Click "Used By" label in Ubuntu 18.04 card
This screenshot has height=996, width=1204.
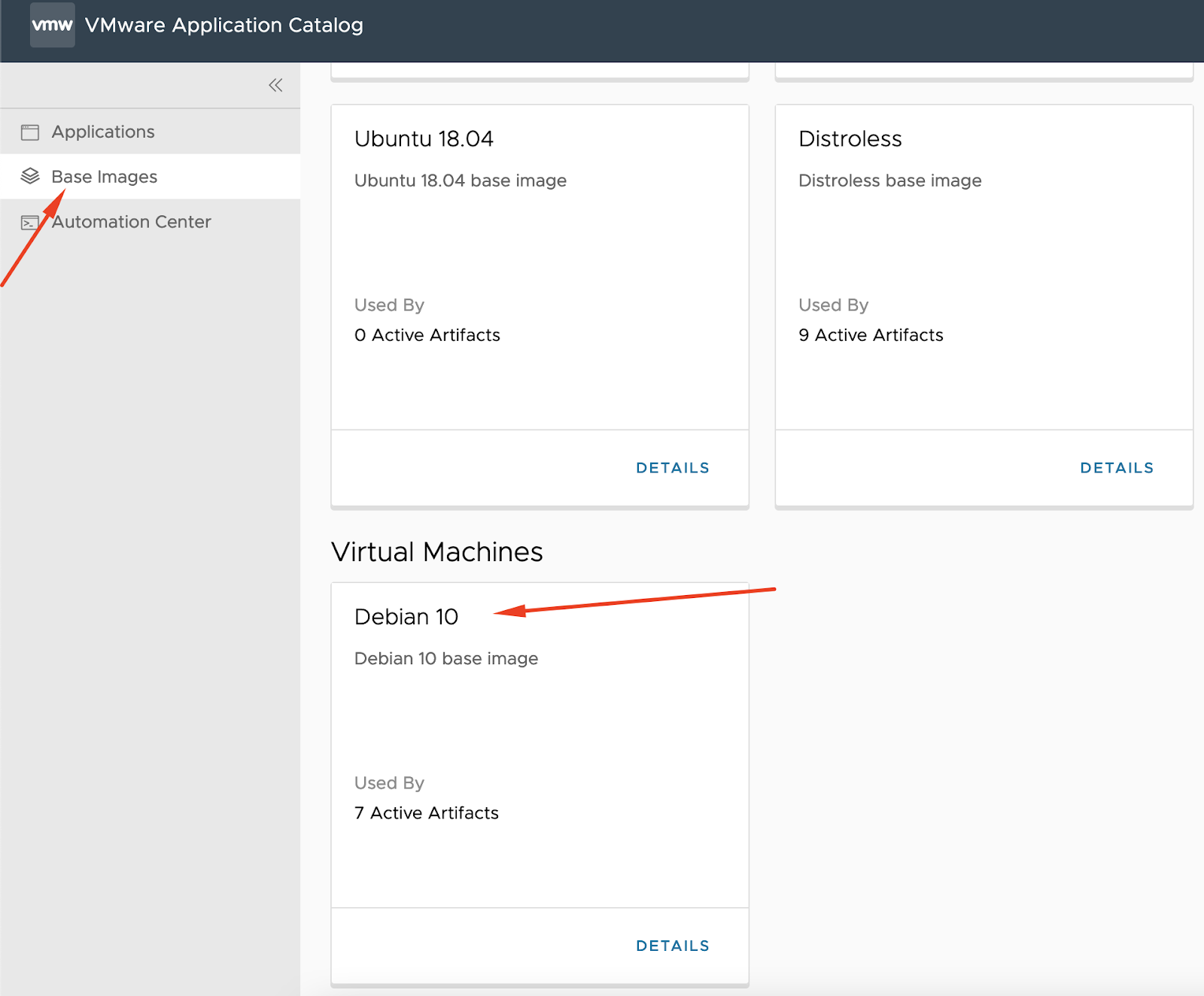[x=389, y=305]
